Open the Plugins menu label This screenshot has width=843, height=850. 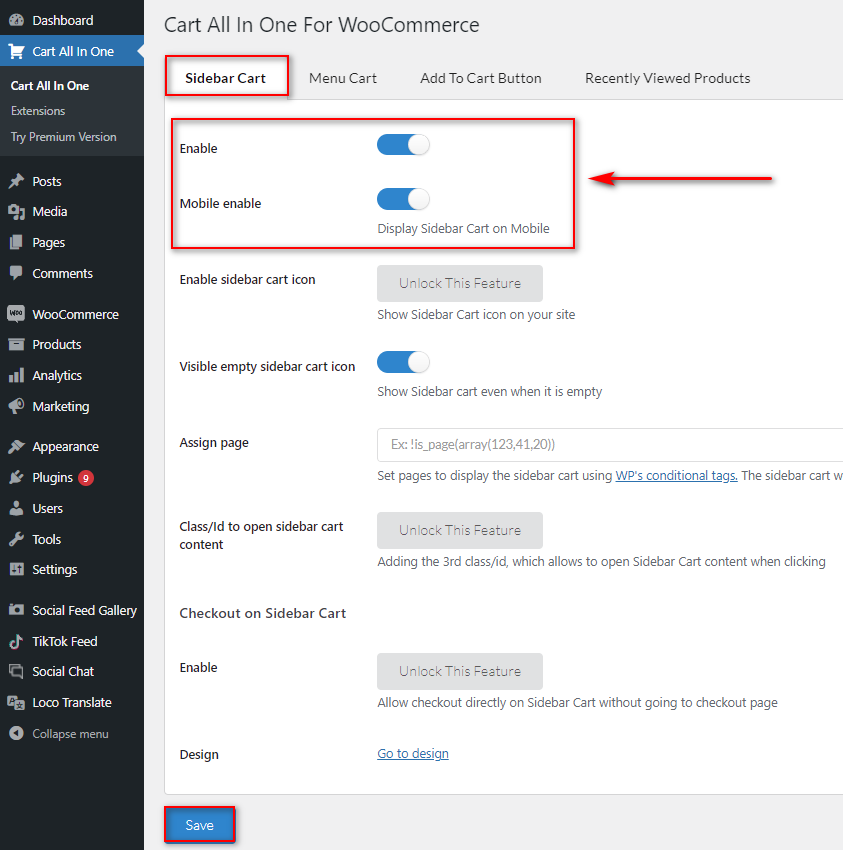[53, 478]
